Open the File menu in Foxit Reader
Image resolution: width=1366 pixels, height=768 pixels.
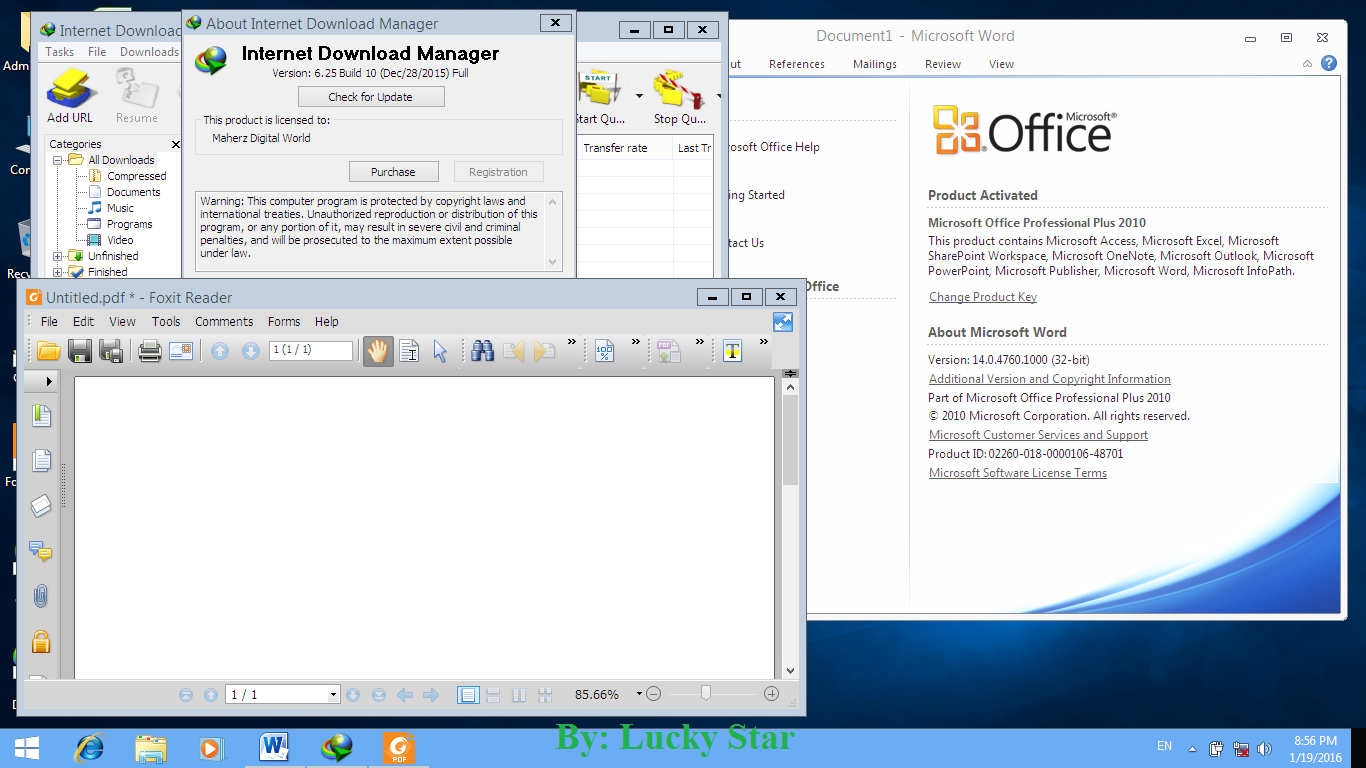click(x=49, y=322)
